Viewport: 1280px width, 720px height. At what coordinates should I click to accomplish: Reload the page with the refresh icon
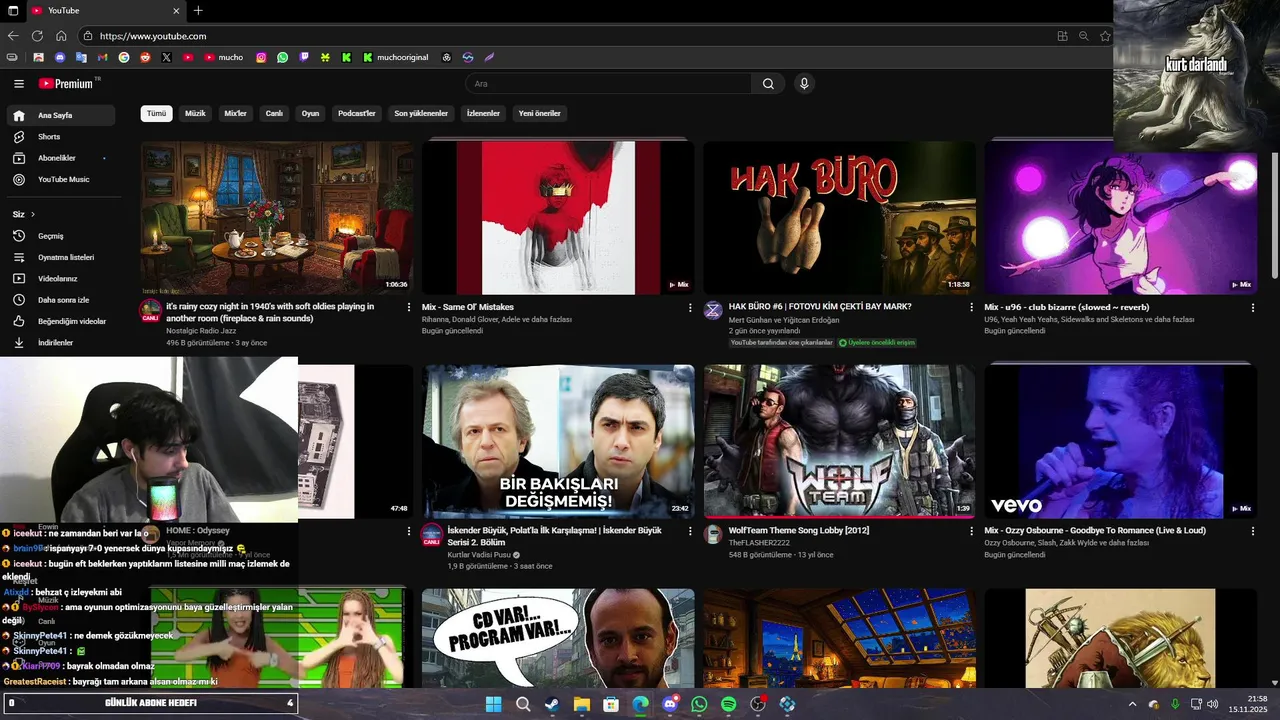coord(37,36)
